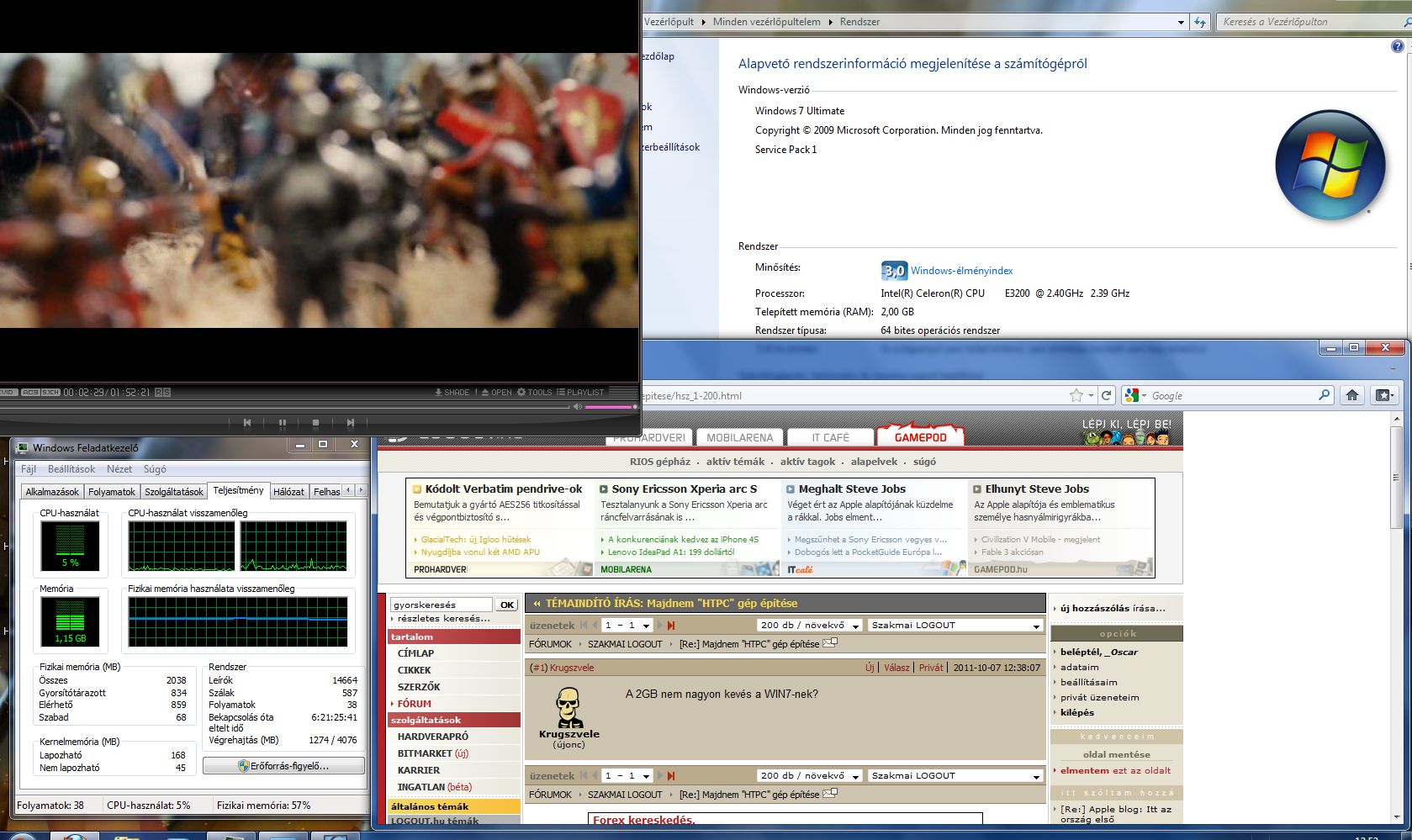Mute audio with the player speaker icon

(x=578, y=407)
